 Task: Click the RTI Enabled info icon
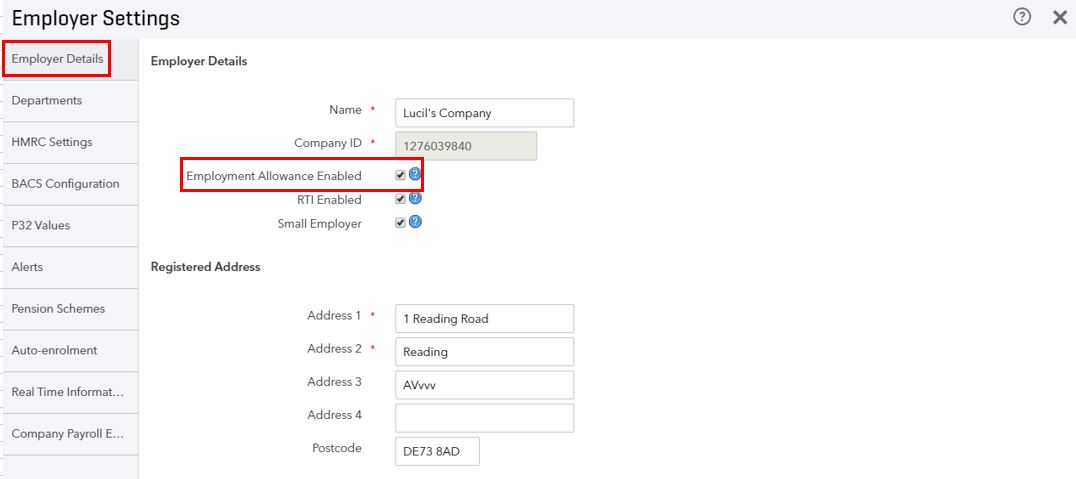tap(414, 199)
